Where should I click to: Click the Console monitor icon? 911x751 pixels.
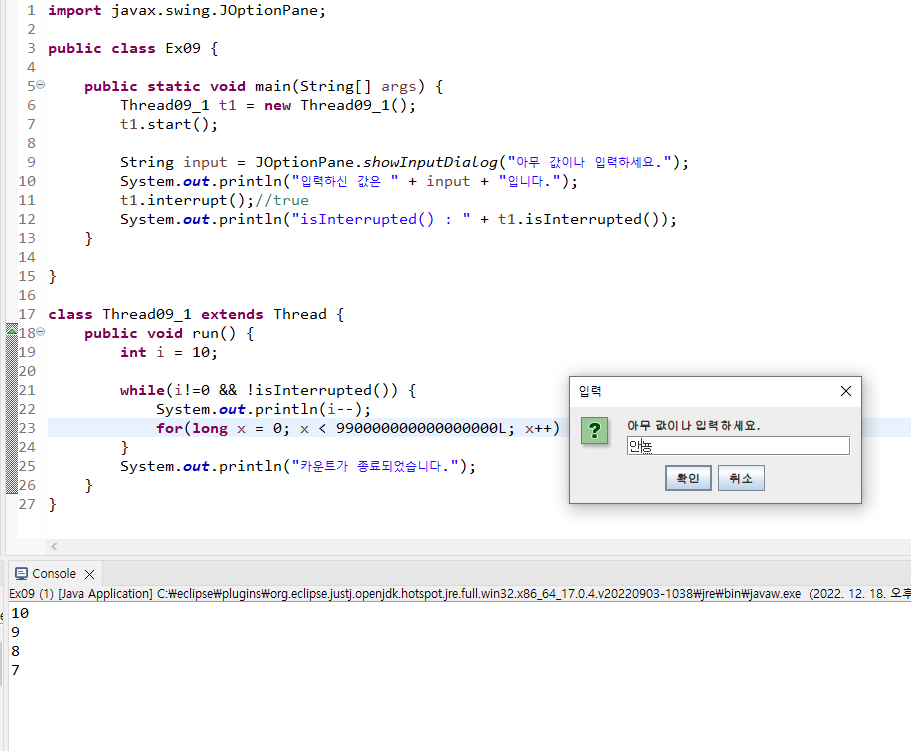(x=21, y=574)
